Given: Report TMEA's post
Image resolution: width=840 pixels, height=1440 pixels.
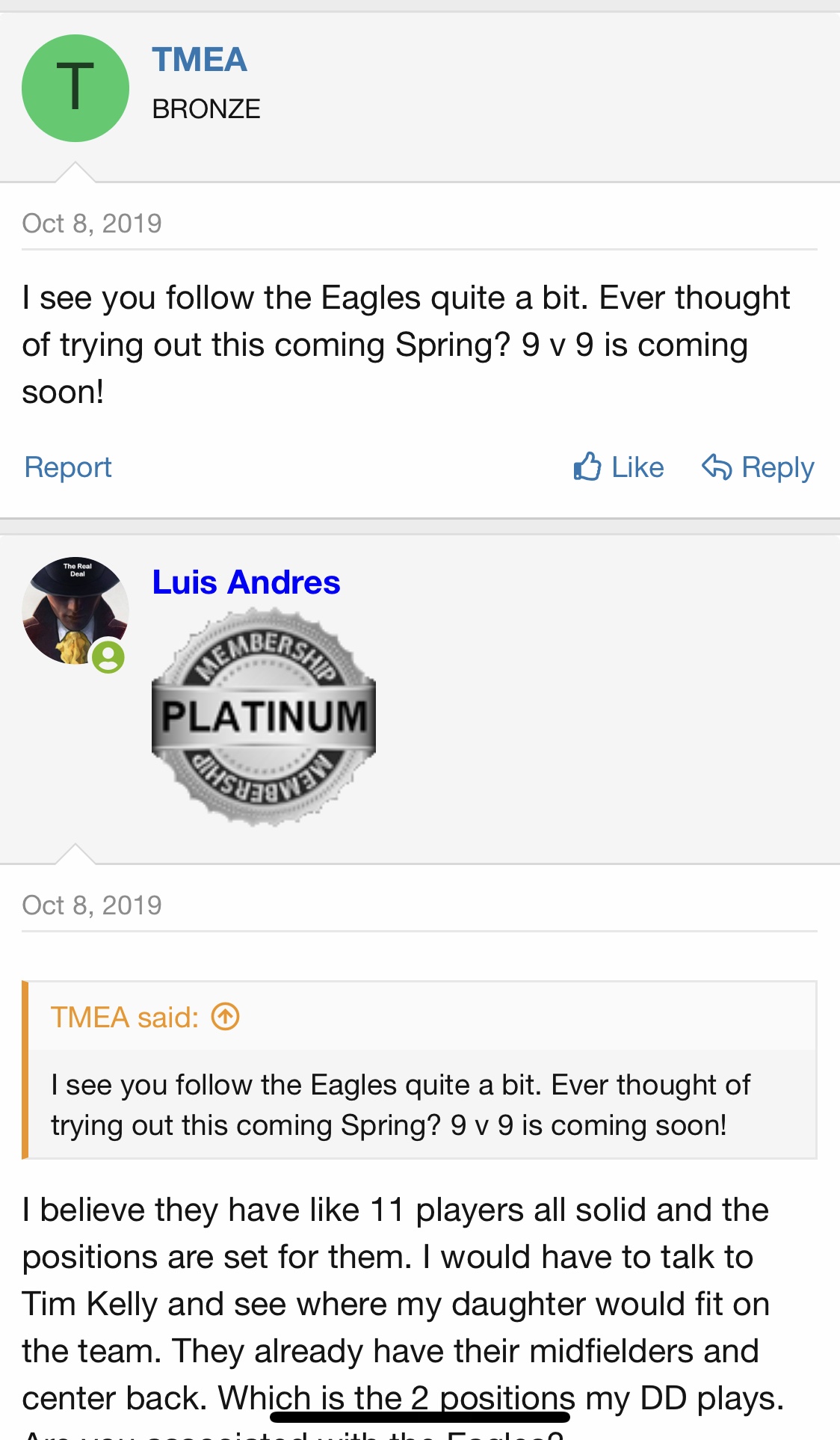Looking at the screenshot, I should tap(68, 467).
